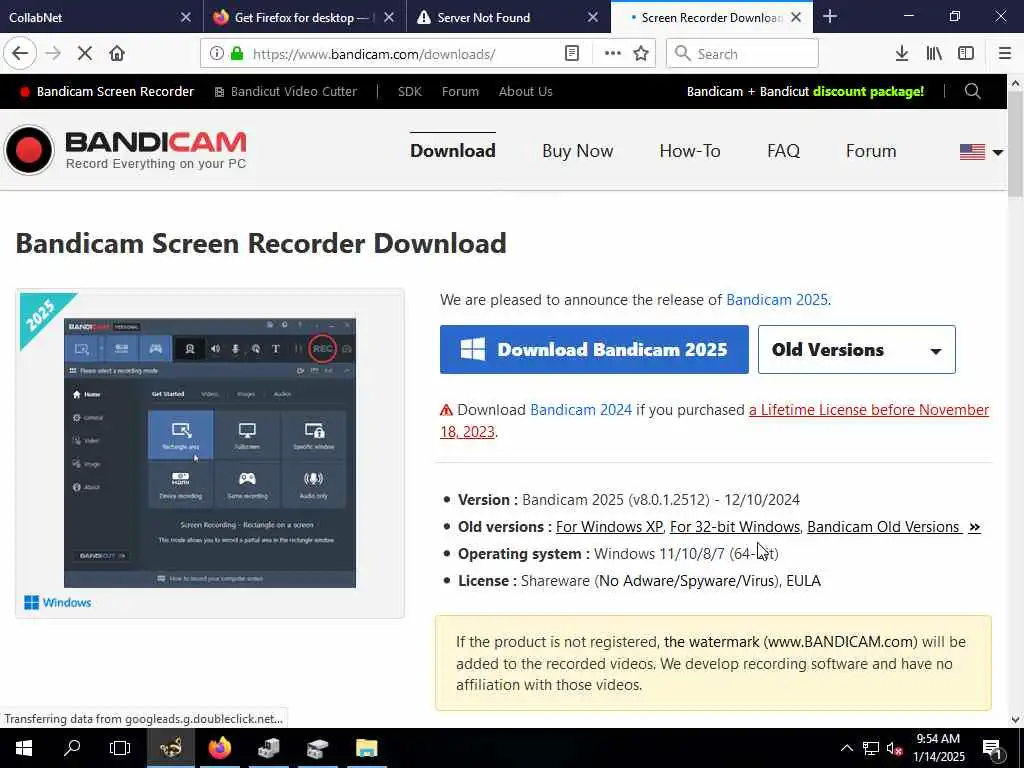The image size is (1024, 768).
Task: Click the Firefox search box
Action: tap(742, 54)
